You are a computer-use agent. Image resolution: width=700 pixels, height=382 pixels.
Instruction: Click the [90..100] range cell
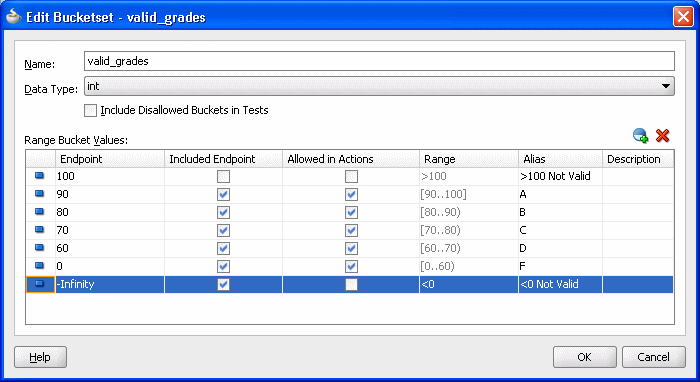pos(469,194)
